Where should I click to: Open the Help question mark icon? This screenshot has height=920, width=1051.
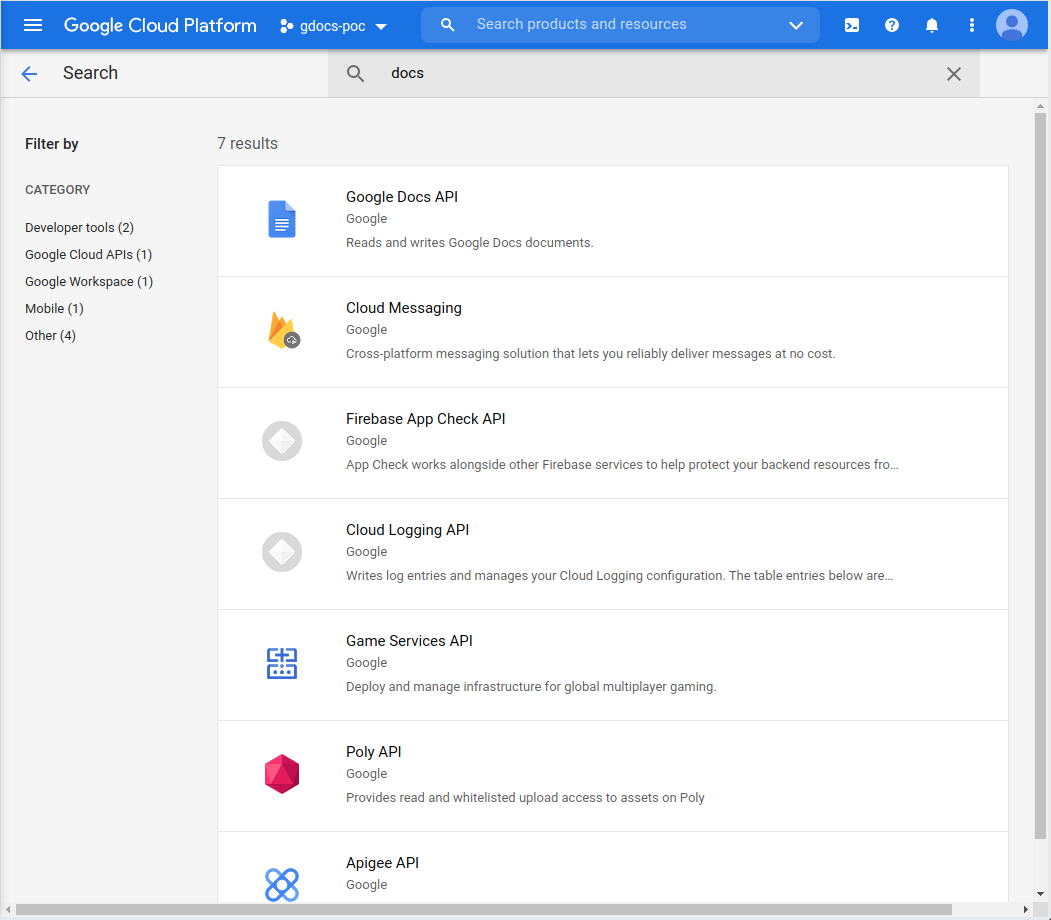[x=891, y=25]
